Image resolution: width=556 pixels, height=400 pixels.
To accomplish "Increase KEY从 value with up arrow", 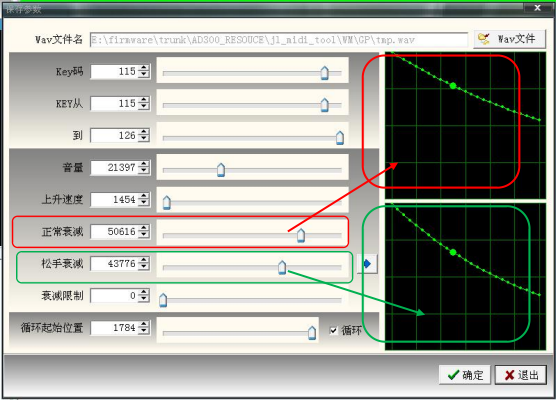I will (x=143, y=100).
